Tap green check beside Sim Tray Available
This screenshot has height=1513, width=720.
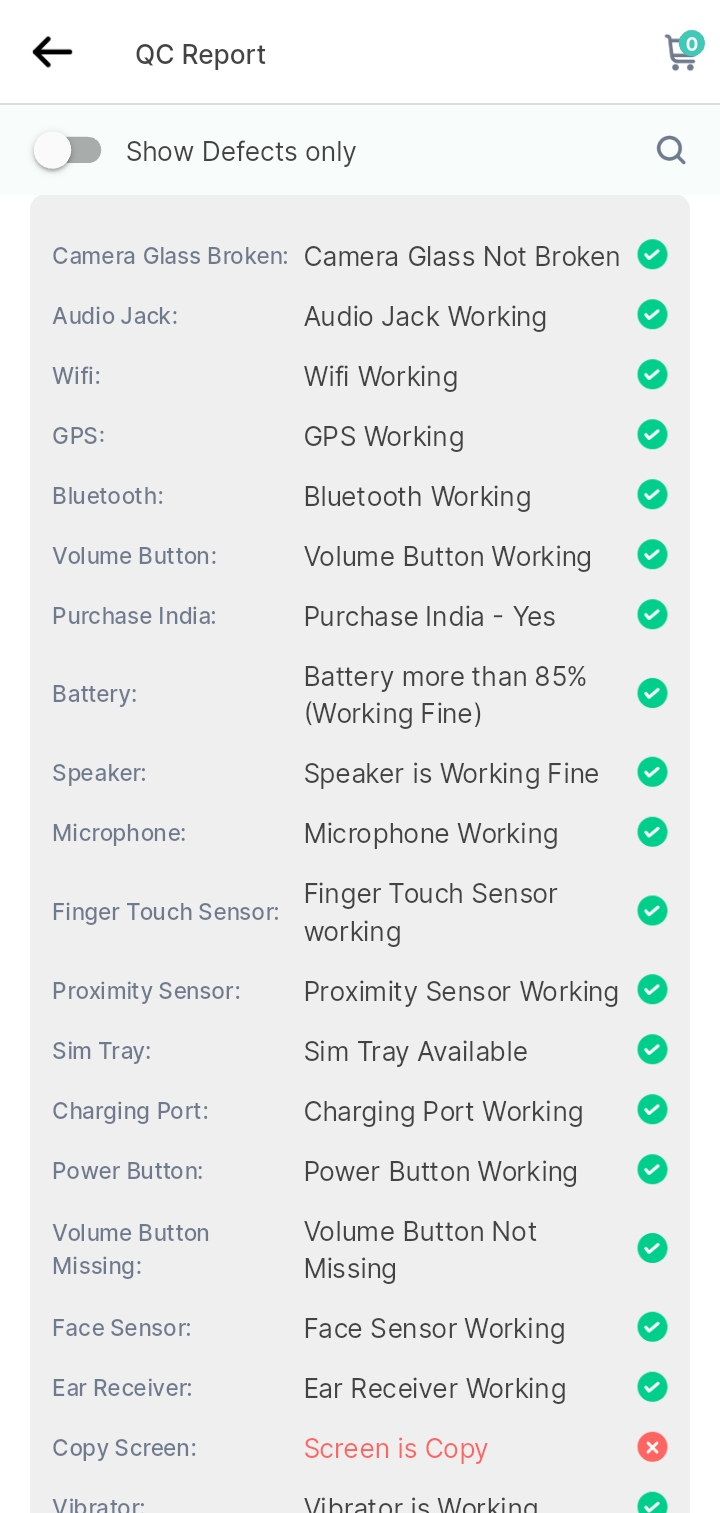click(x=652, y=1050)
